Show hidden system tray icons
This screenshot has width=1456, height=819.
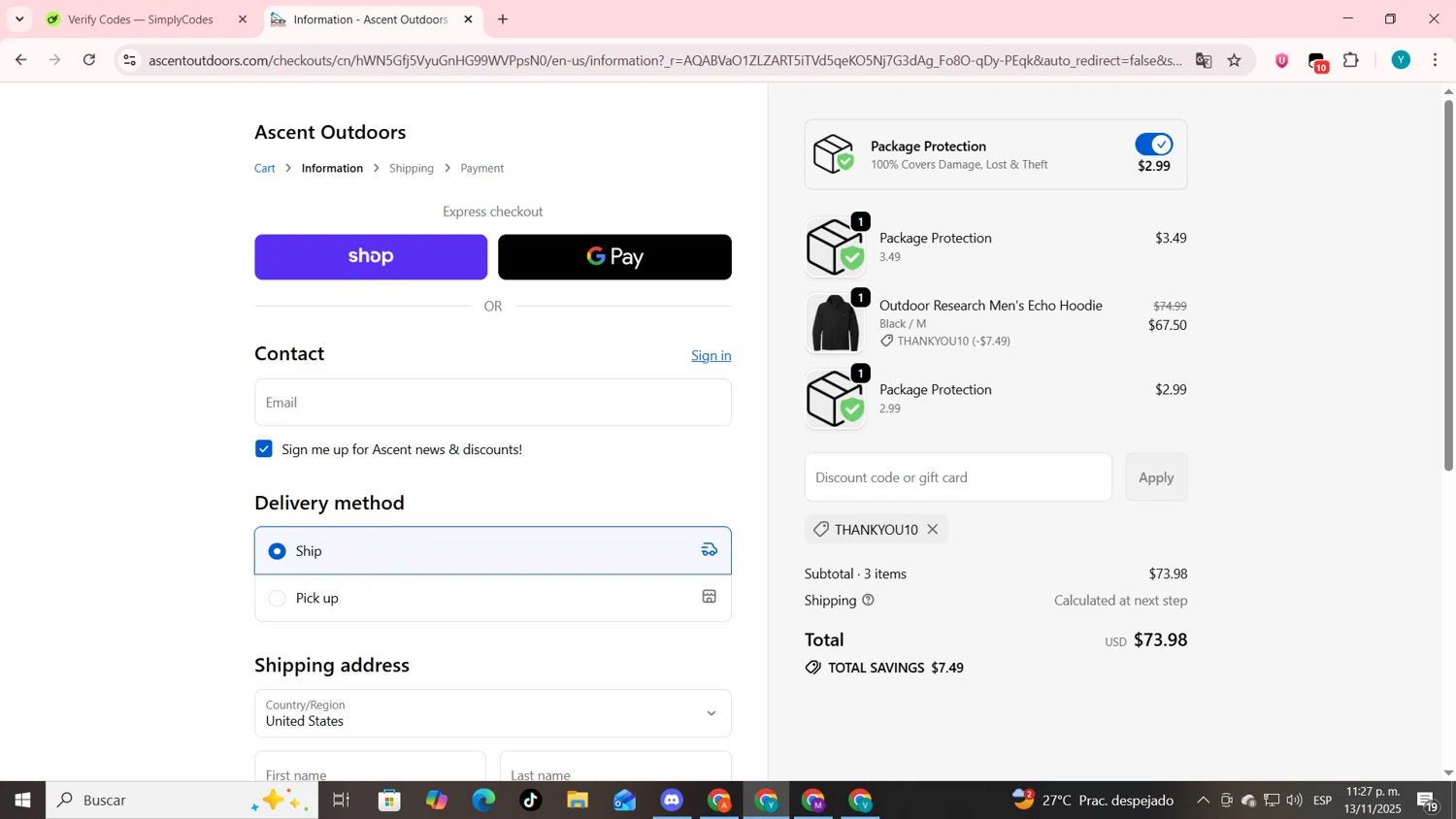tap(1203, 801)
